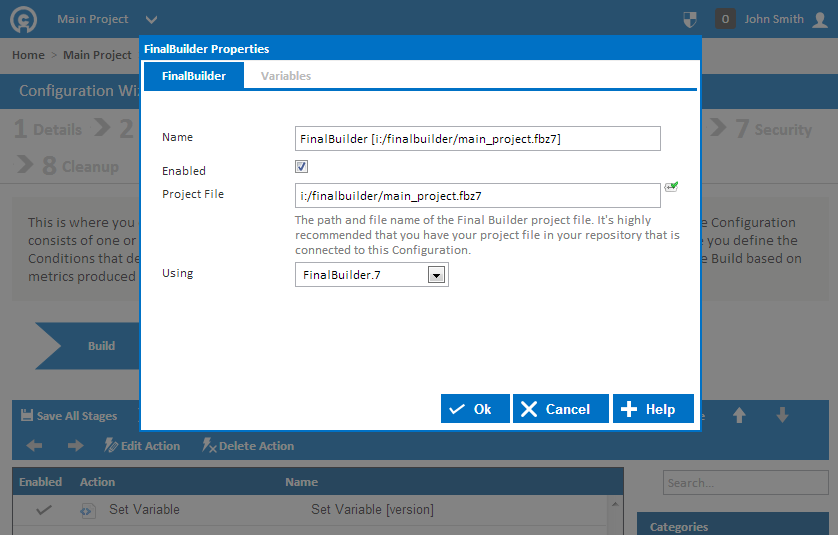The image size is (838, 535).
Task: Click the shield icon in header
Action: click(x=690, y=20)
